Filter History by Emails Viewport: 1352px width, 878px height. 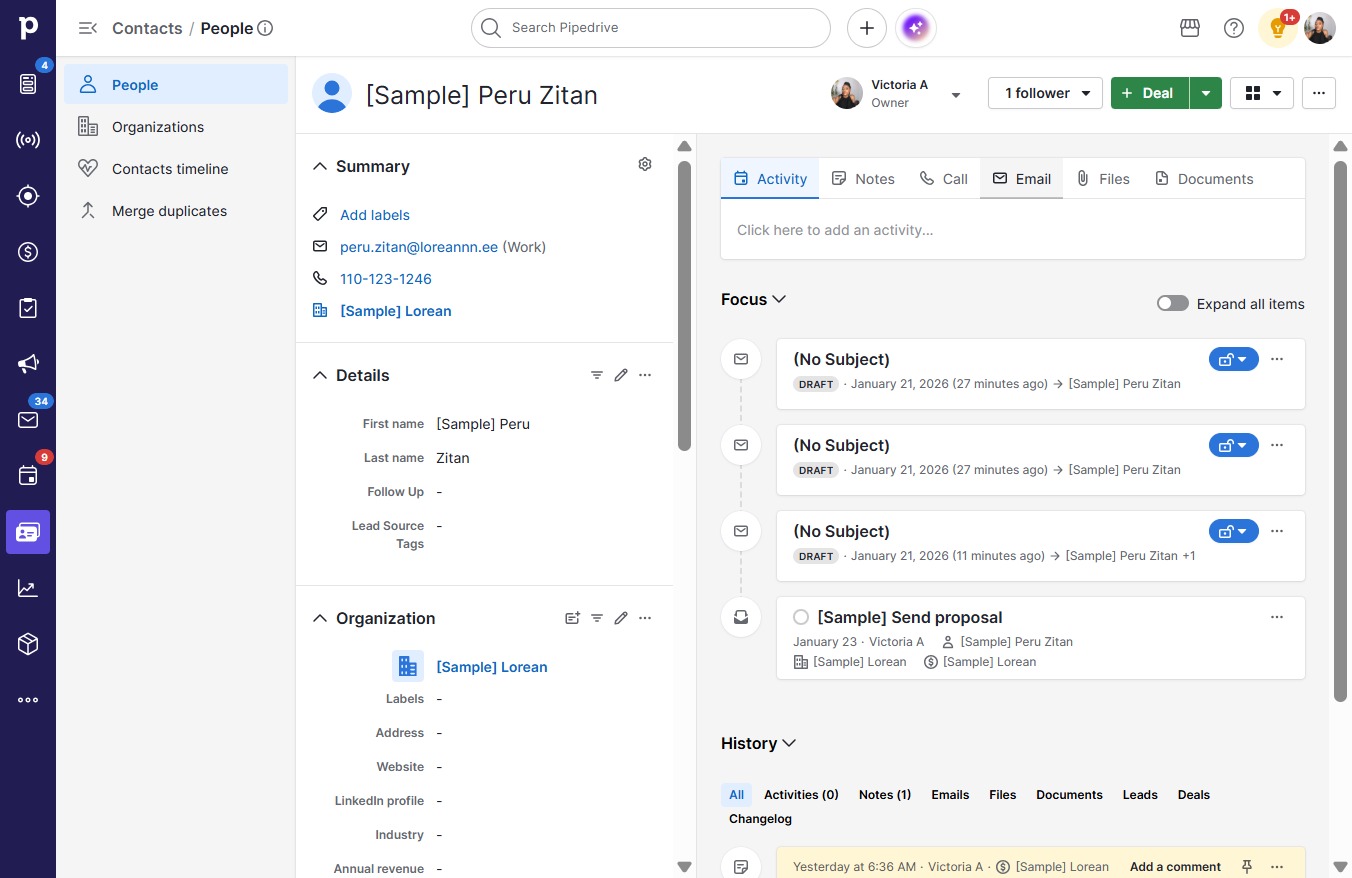point(950,795)
